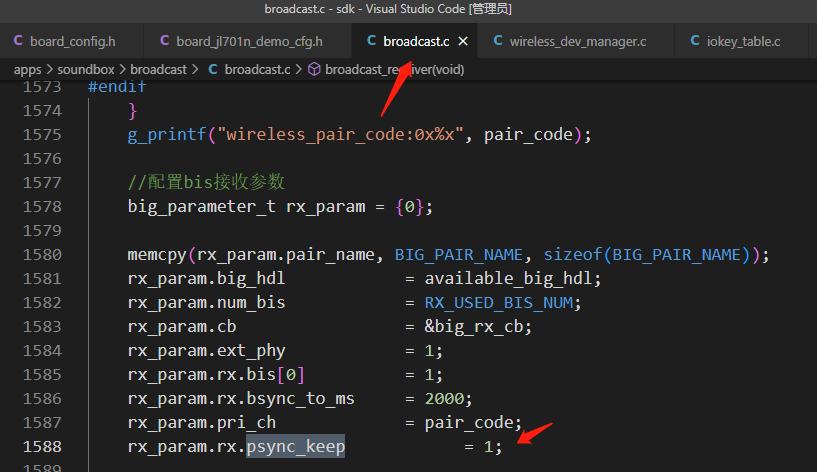The height and width of the screenshot is (472, 817).
Task: Click the RX_USED_BIS_NUM macro
Action: pos(499,303)
